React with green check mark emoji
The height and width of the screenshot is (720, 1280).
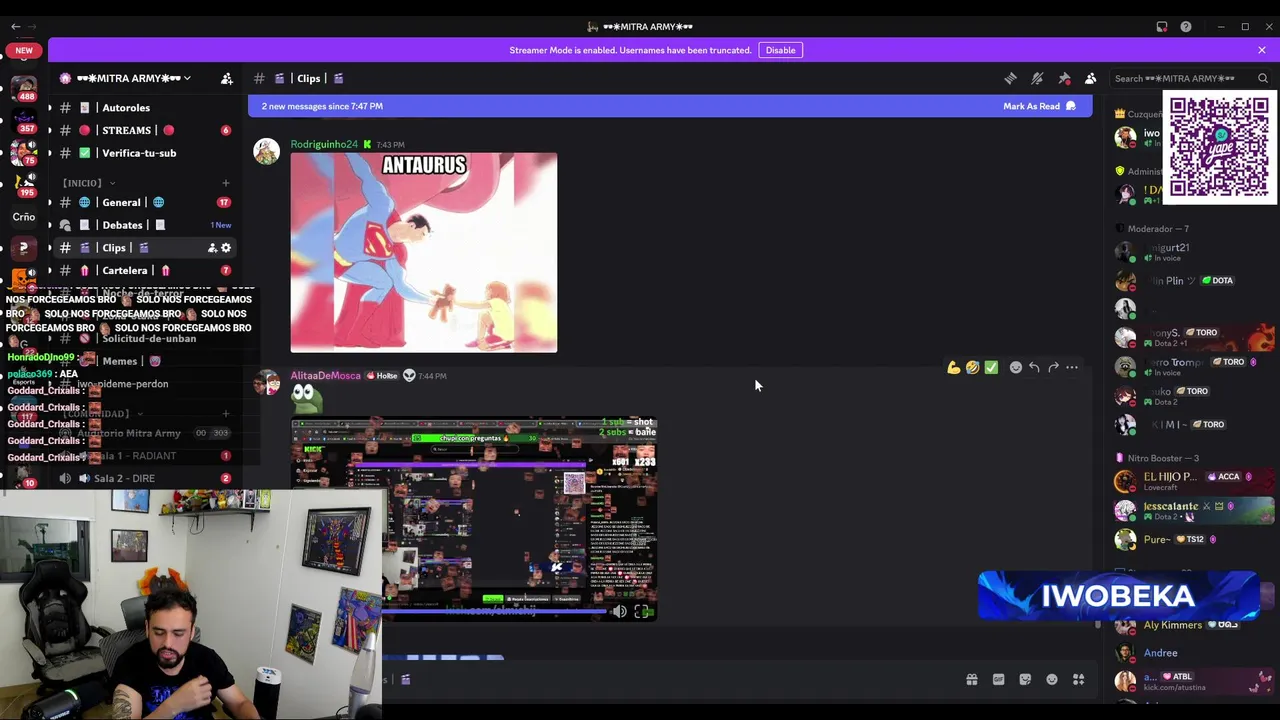click(x=991, y=368)
